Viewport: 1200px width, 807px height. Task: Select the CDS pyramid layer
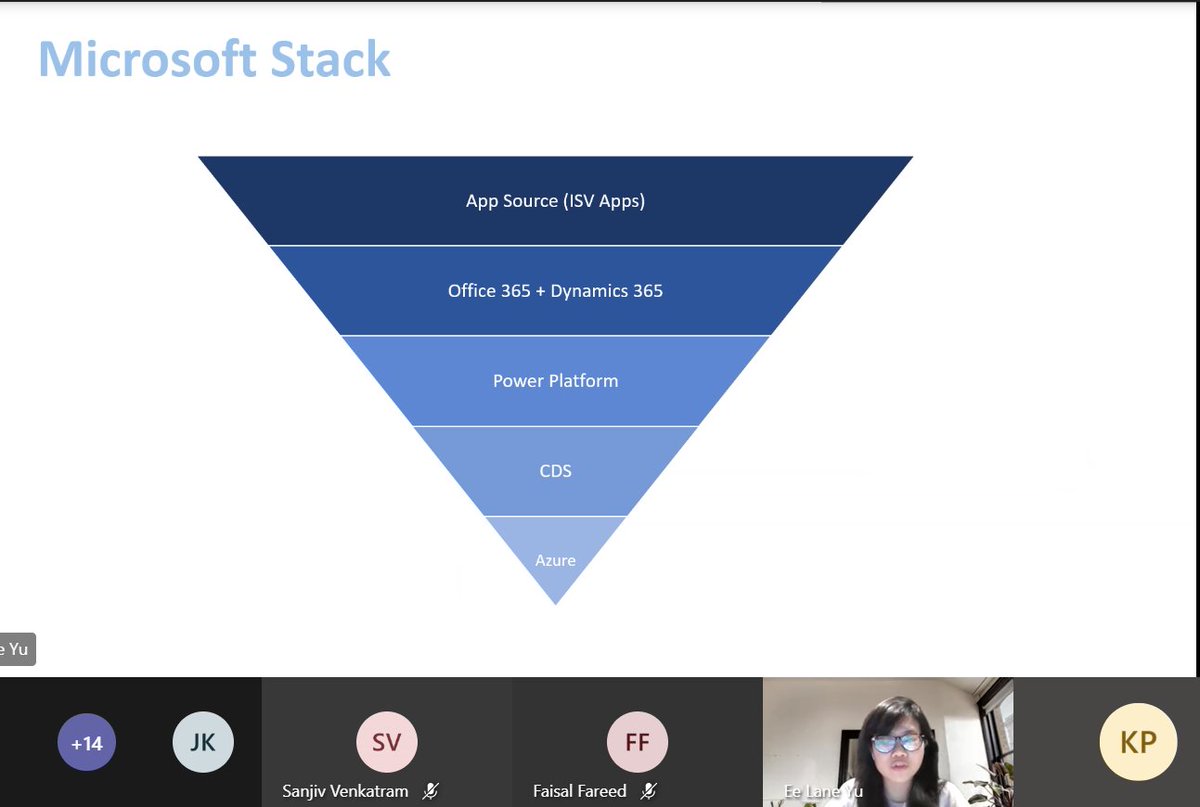pyautogui.click(x=555, y=471)
